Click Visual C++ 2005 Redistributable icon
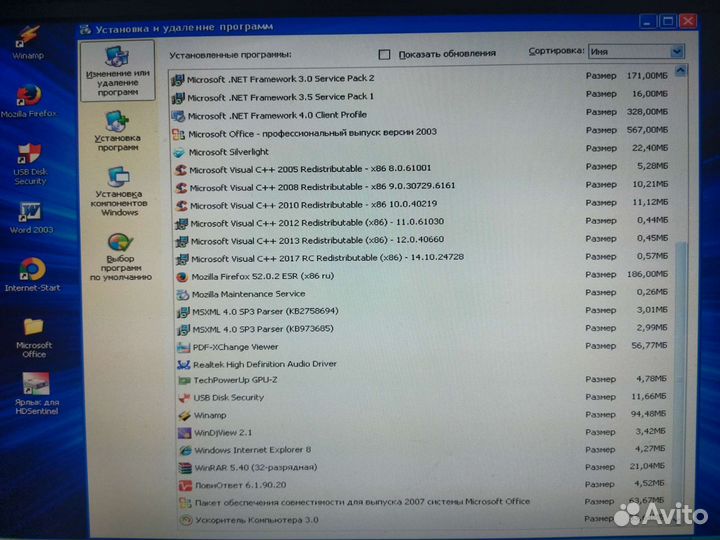Viewport: 720px width, 540px height. click(x=180, y=170)
